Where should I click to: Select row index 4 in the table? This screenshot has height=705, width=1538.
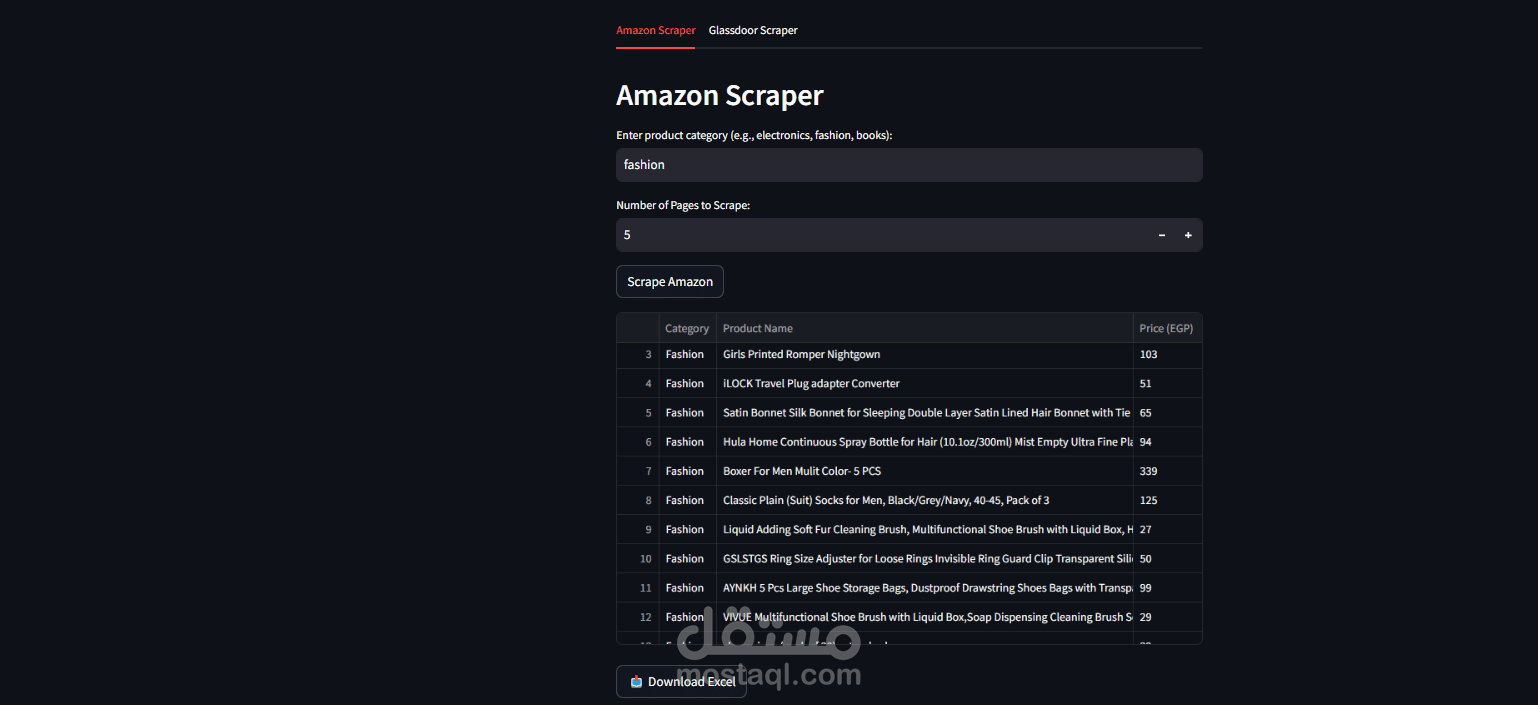click(638, 384)
